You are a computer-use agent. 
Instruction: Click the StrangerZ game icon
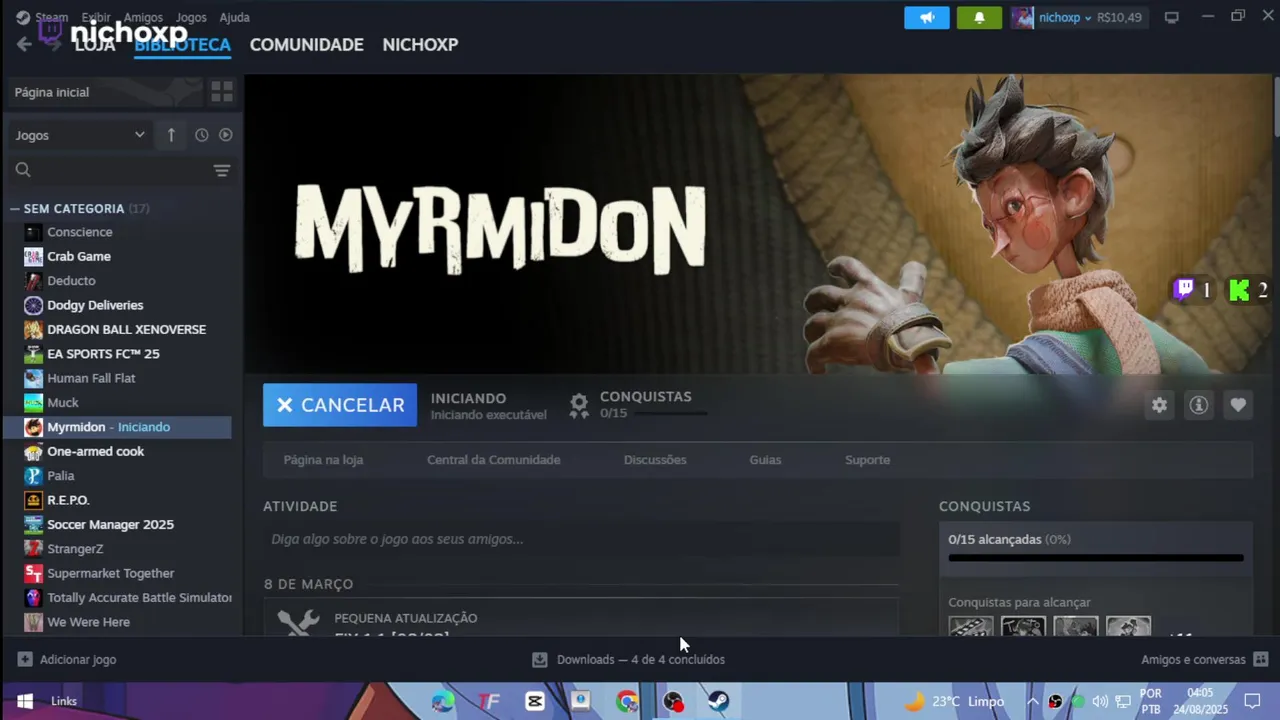pyautogui.click(x=34, y=549)
